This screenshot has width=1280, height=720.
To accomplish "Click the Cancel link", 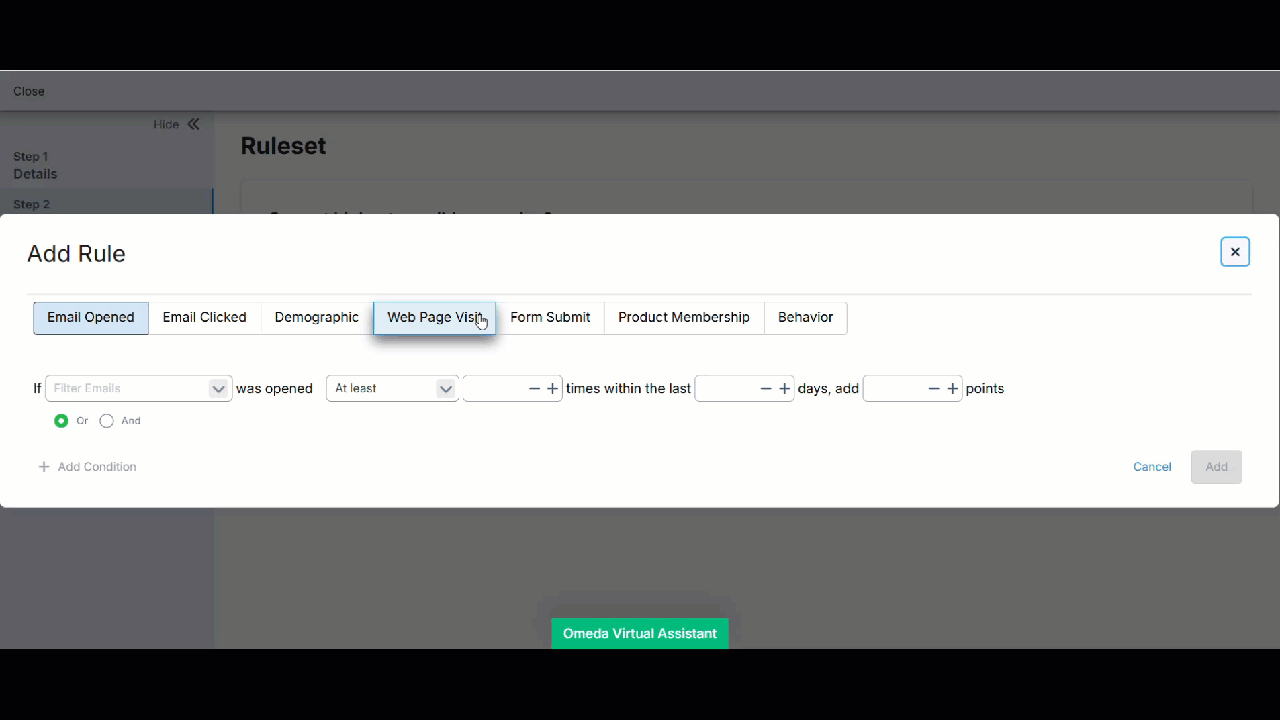I will click(x=1152, y=467).
